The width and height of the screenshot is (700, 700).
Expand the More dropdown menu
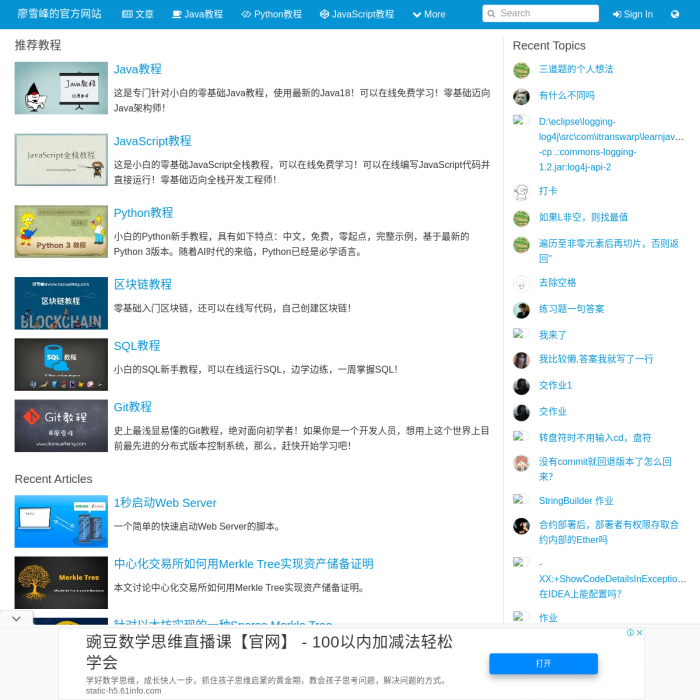coord(427,15)
